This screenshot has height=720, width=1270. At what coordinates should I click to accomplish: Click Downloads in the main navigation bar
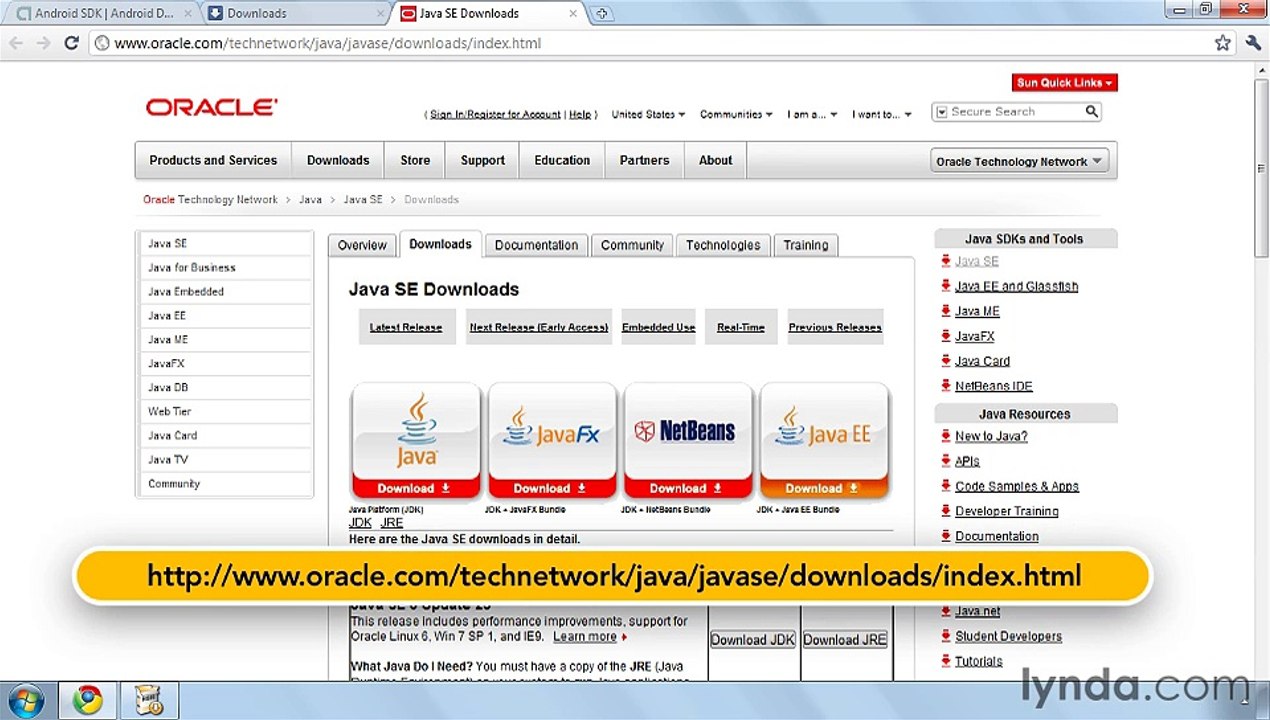(x=338, y=160)
